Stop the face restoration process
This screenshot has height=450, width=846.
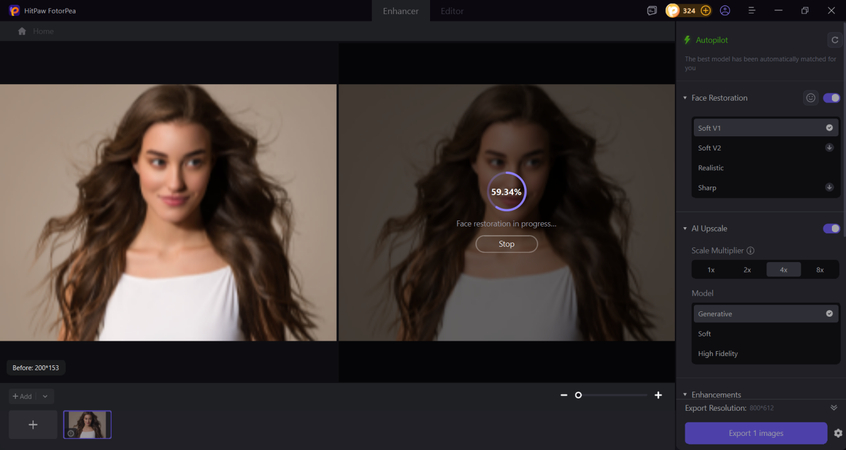[506, 244]
